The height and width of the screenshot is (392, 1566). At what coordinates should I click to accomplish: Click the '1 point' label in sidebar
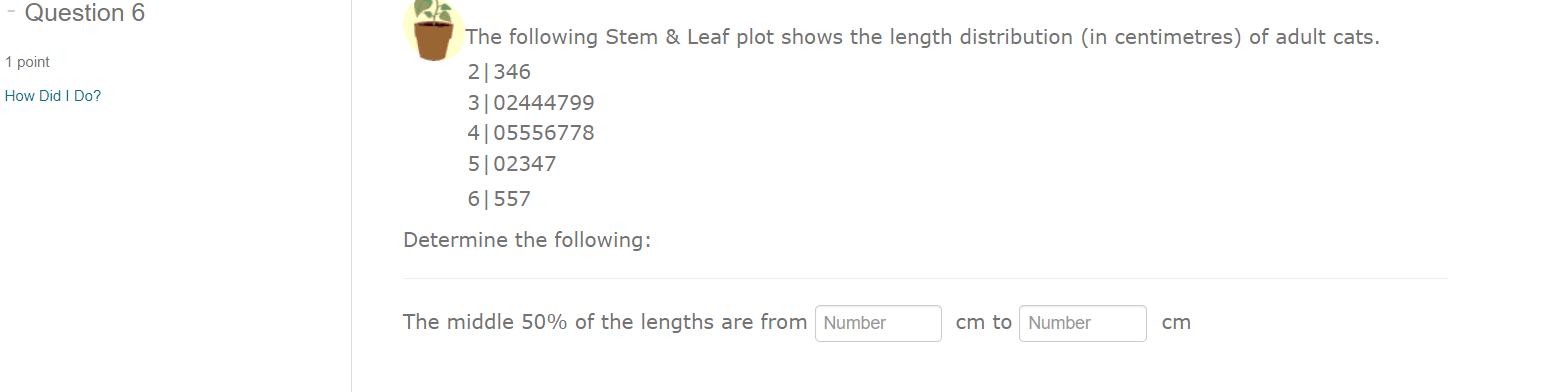tap(27, 62)
